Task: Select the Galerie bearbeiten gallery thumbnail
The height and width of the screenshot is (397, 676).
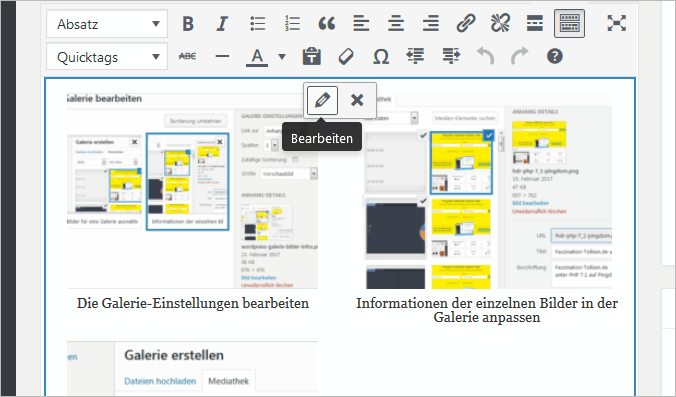Action: click(x=192, y=191)
